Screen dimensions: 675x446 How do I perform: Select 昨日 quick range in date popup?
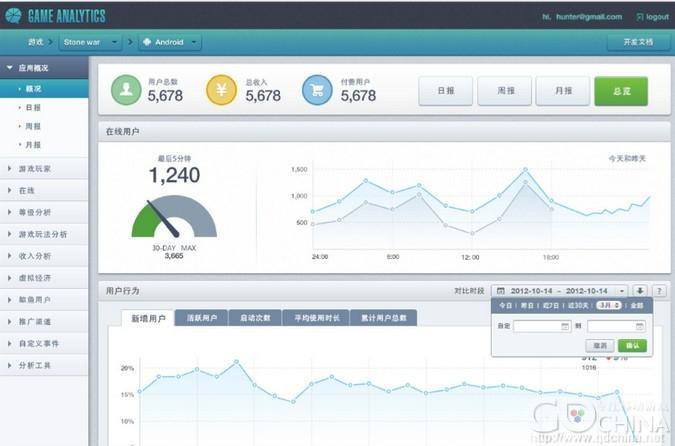pos(527,305)
